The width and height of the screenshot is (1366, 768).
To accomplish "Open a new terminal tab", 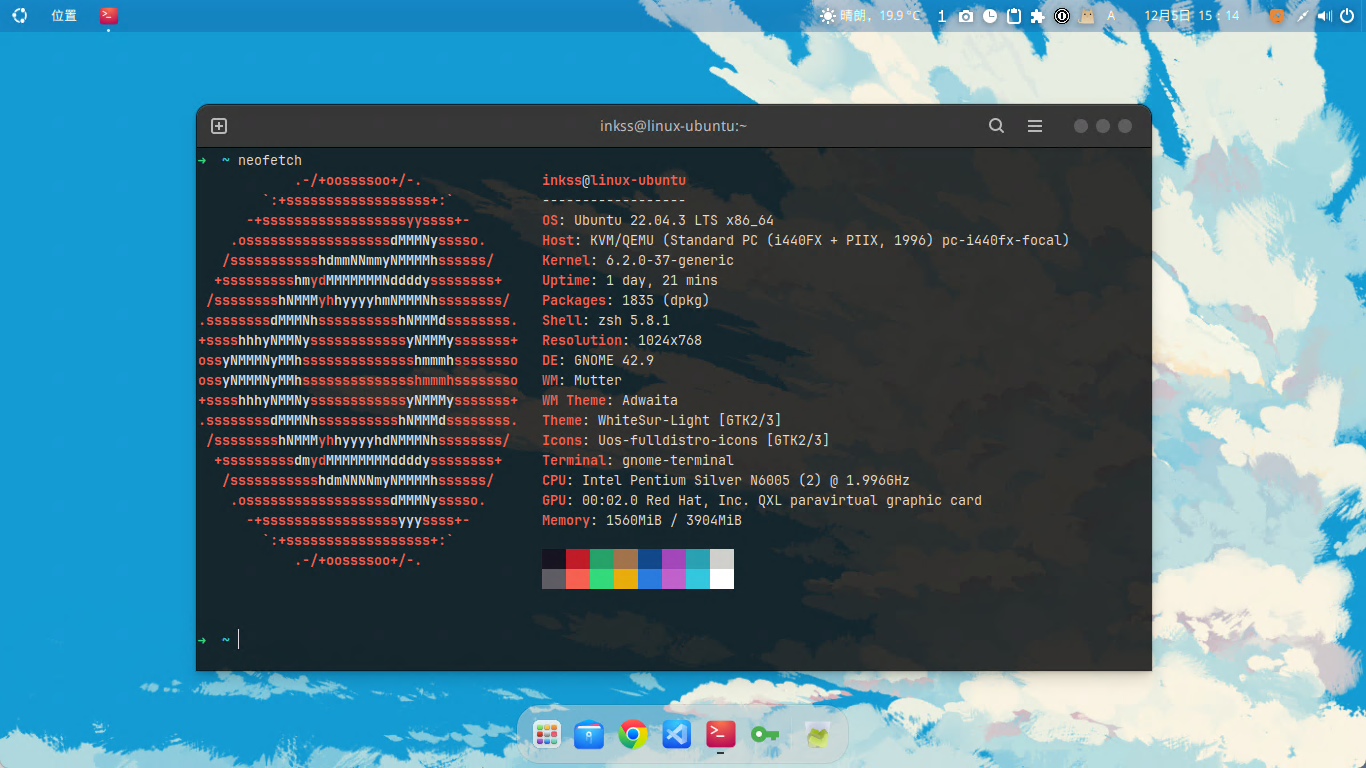I will 219,126.
